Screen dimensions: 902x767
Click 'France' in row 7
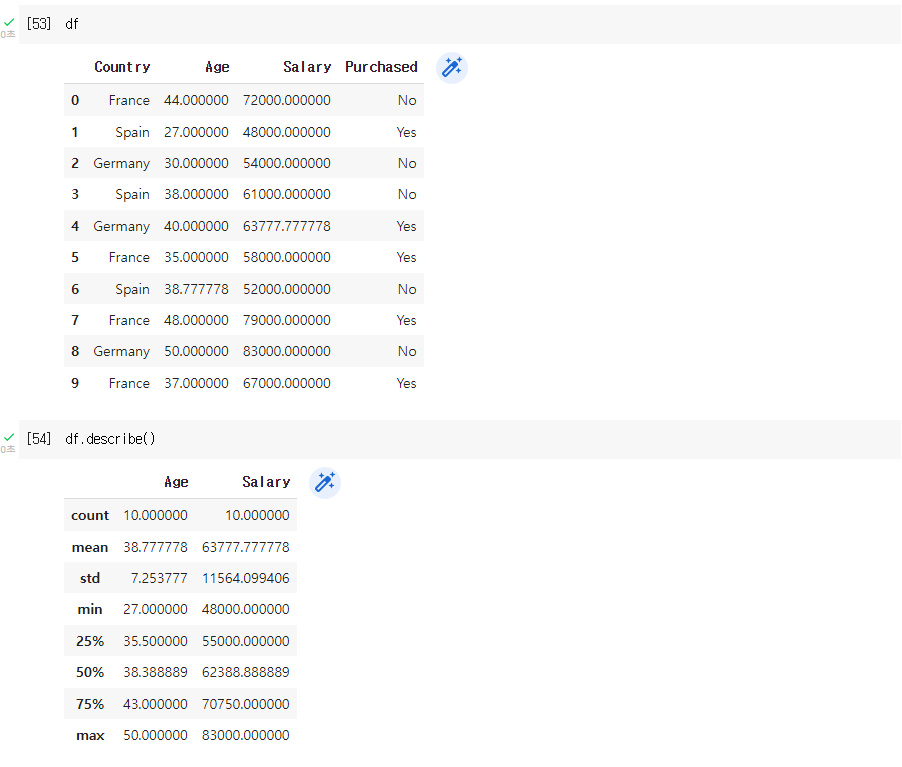click(x=129, y=320)
